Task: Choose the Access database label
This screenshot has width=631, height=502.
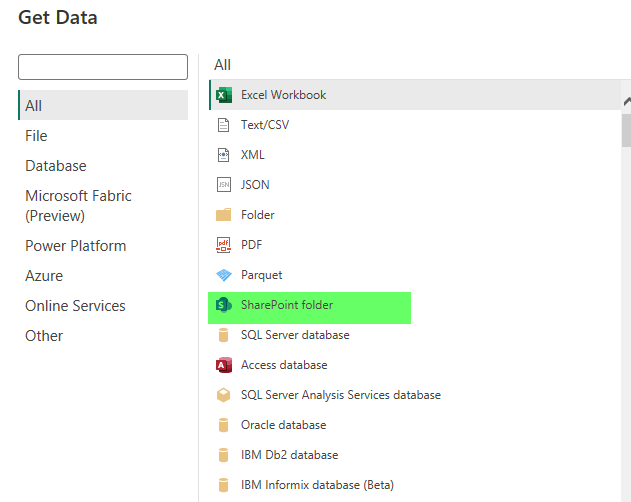Action: pyautogui.click(x=284, y=365)
